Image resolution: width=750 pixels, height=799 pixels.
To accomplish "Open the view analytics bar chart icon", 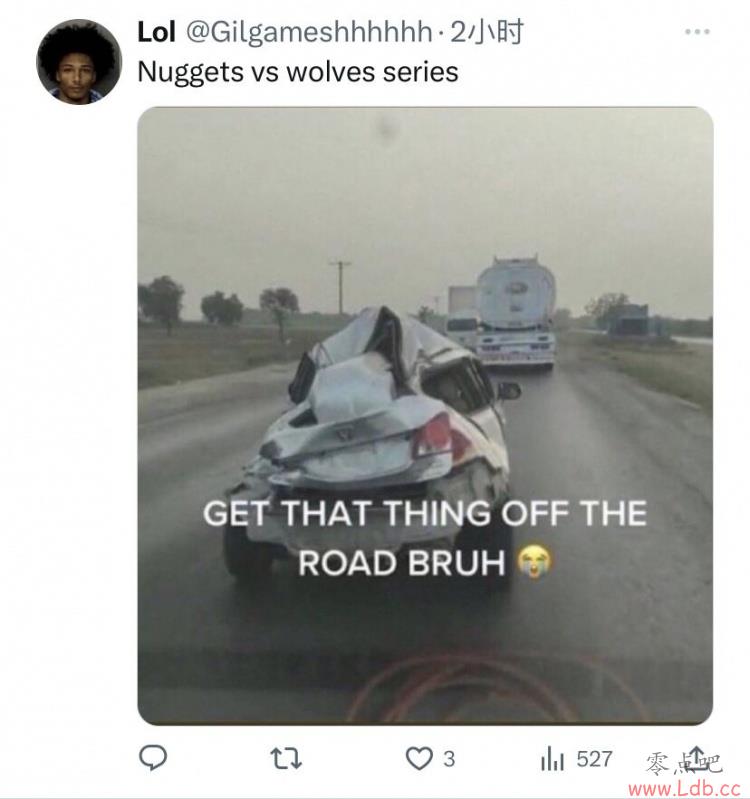I will coord(552,759).
